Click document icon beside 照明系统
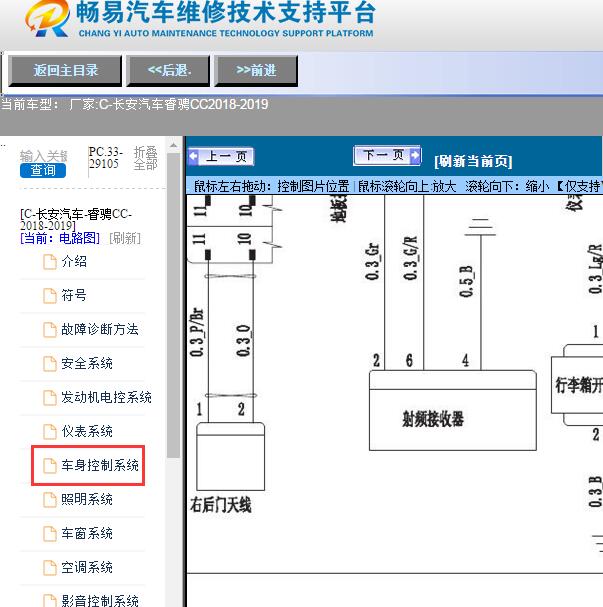 coord(50,499)
